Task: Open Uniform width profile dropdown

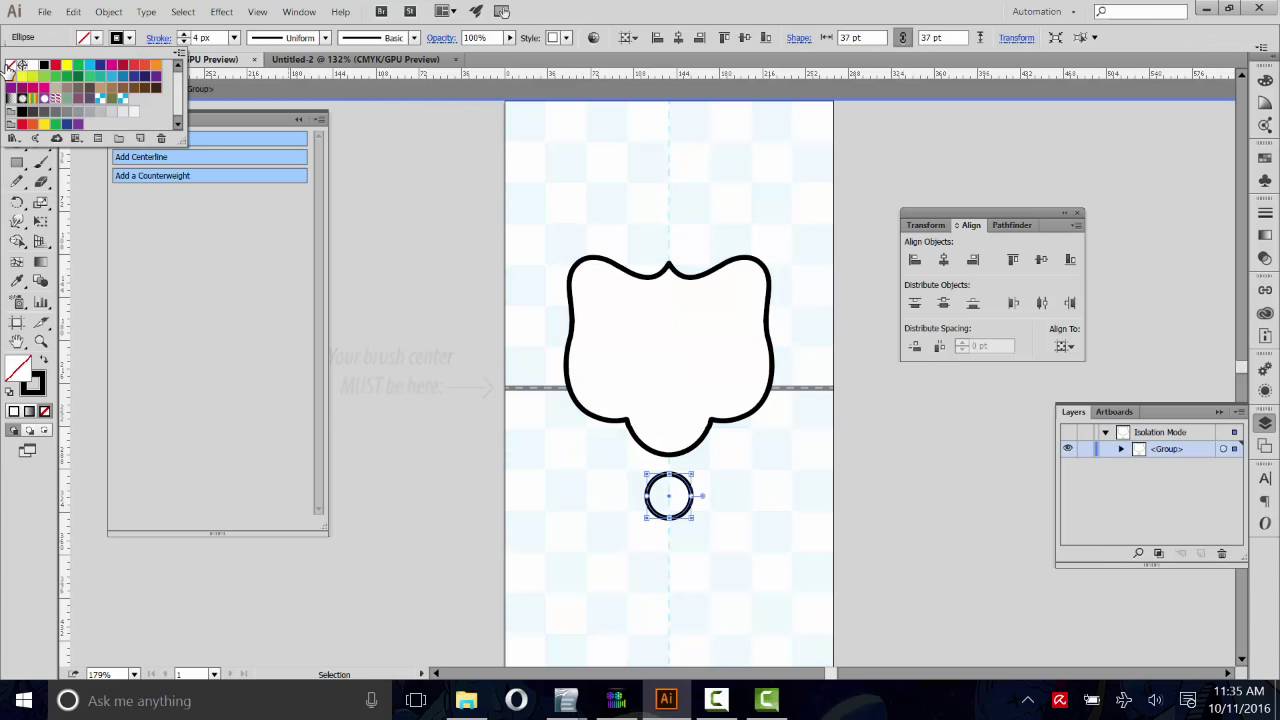Action: pos(325,37)
